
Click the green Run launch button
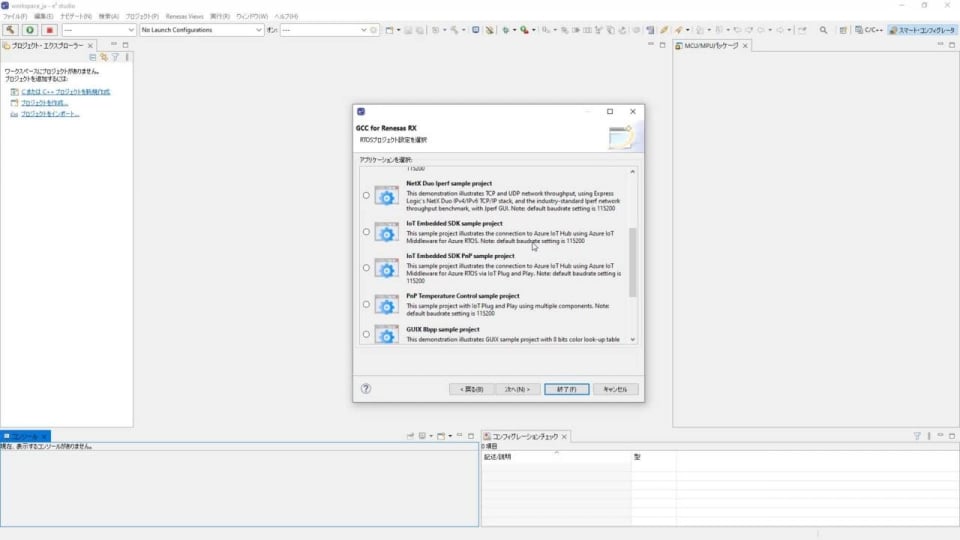[29, 30]
